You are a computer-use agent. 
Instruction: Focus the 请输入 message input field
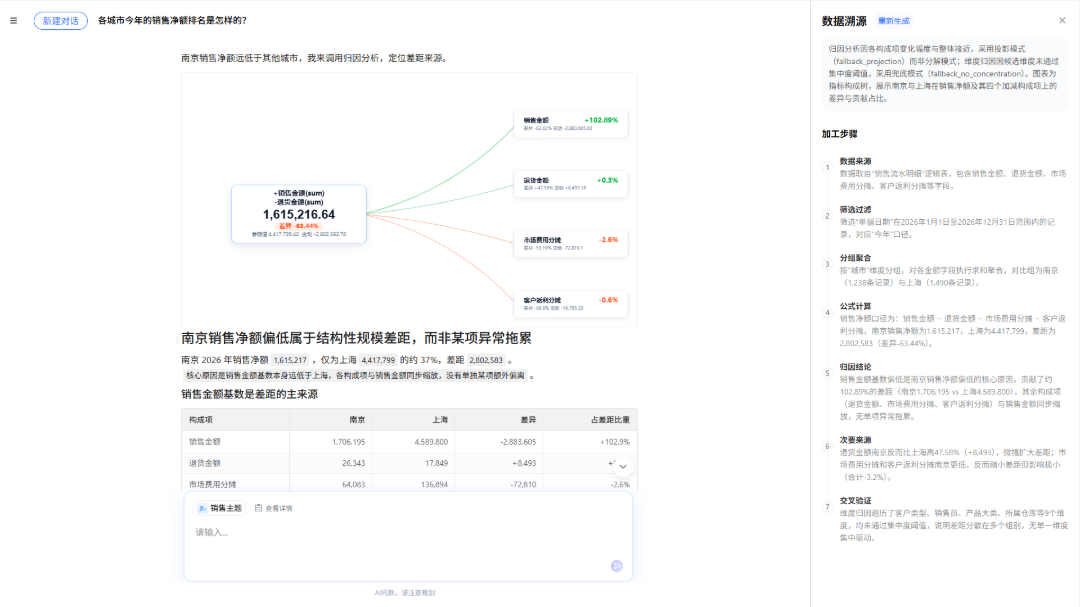pyautogui.click(x=408, y=532)
